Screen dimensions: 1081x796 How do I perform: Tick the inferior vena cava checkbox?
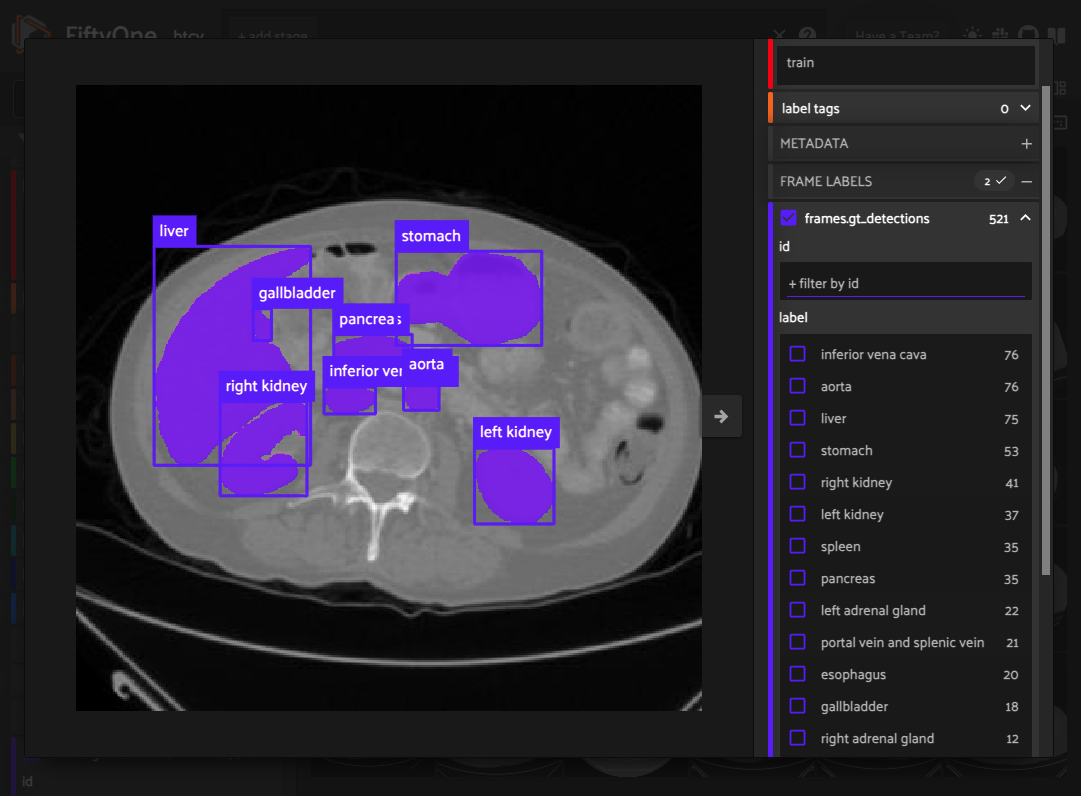click(x=797, y=354)
